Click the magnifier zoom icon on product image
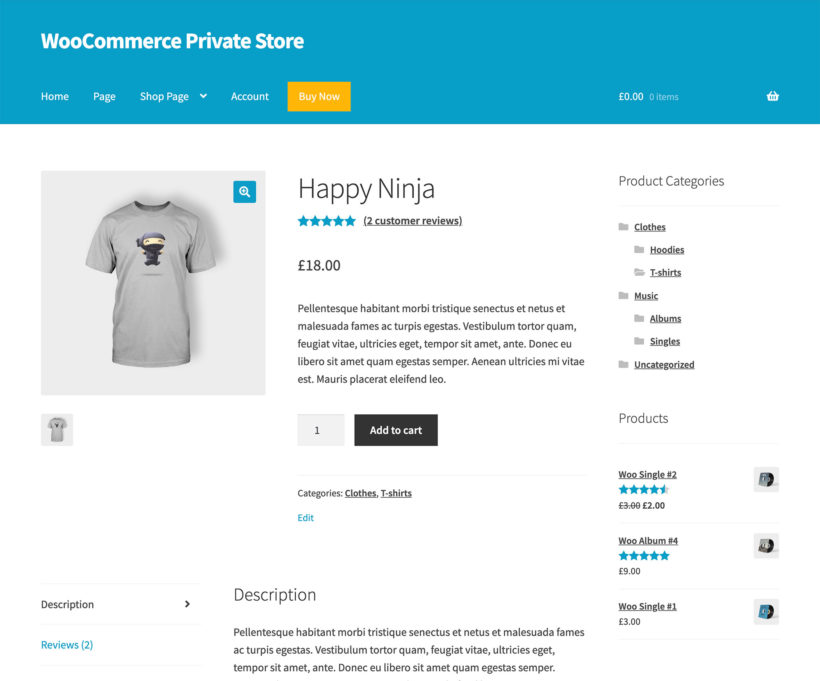The width and height of the screenshot is (820, 681). point(244,191)
